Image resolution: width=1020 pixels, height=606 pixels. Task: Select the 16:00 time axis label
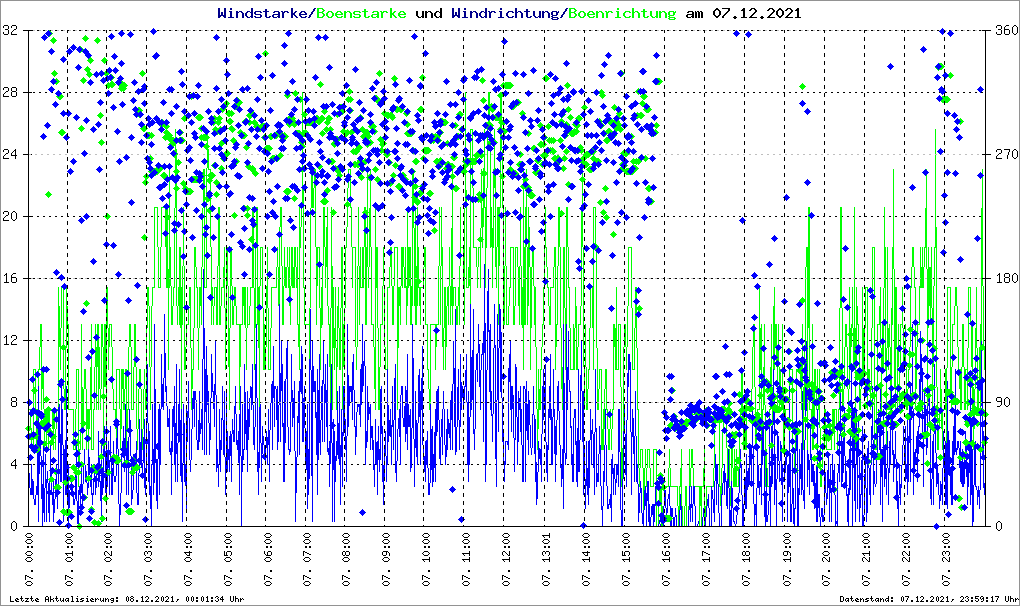pos(666,560)
